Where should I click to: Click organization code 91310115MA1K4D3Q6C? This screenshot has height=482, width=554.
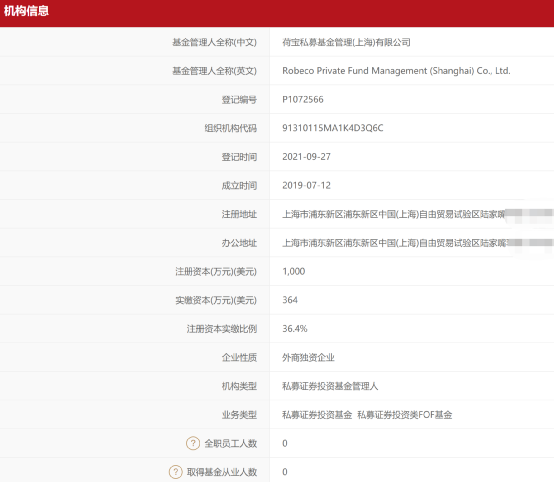(x=332, y=128)
